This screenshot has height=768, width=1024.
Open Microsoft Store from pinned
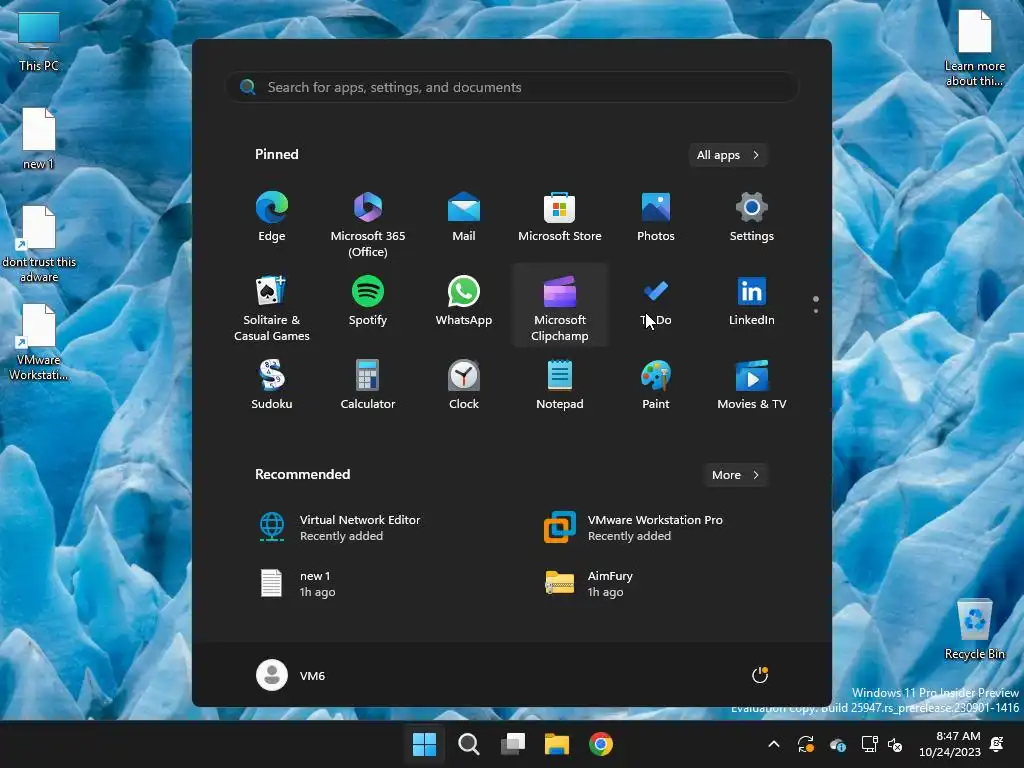click(560, 217)
